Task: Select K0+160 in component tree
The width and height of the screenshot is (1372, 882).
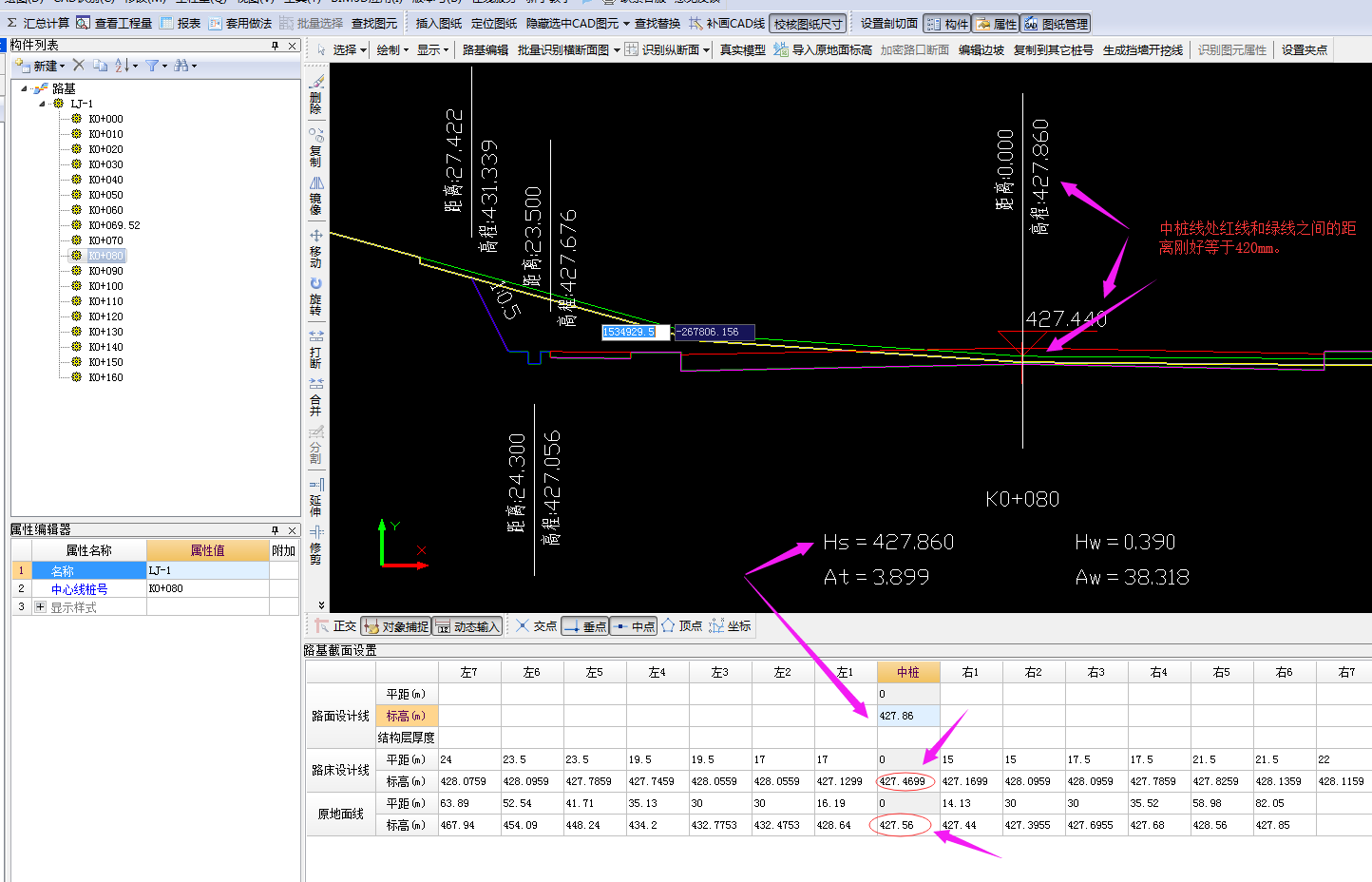Action: coord(105,377)
